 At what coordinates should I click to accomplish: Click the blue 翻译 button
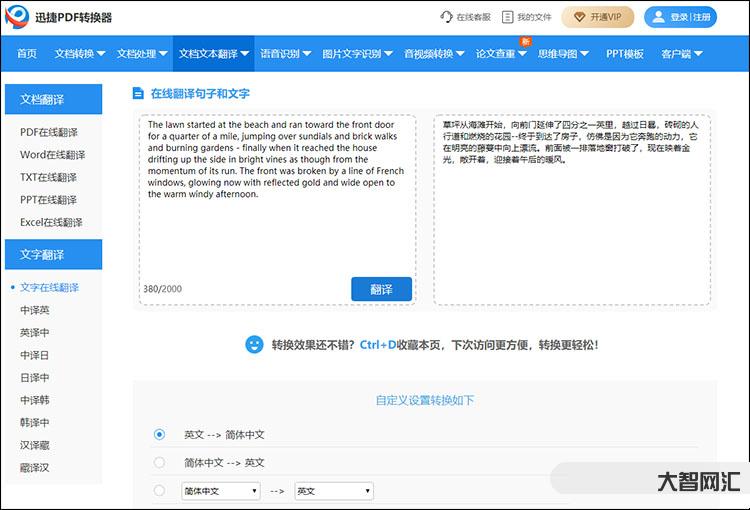pyautogui.click(x=381, y=289)
